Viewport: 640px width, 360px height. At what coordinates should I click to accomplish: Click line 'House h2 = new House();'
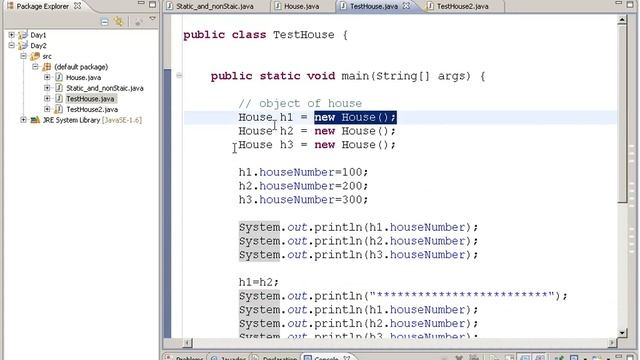coord(317,131)
